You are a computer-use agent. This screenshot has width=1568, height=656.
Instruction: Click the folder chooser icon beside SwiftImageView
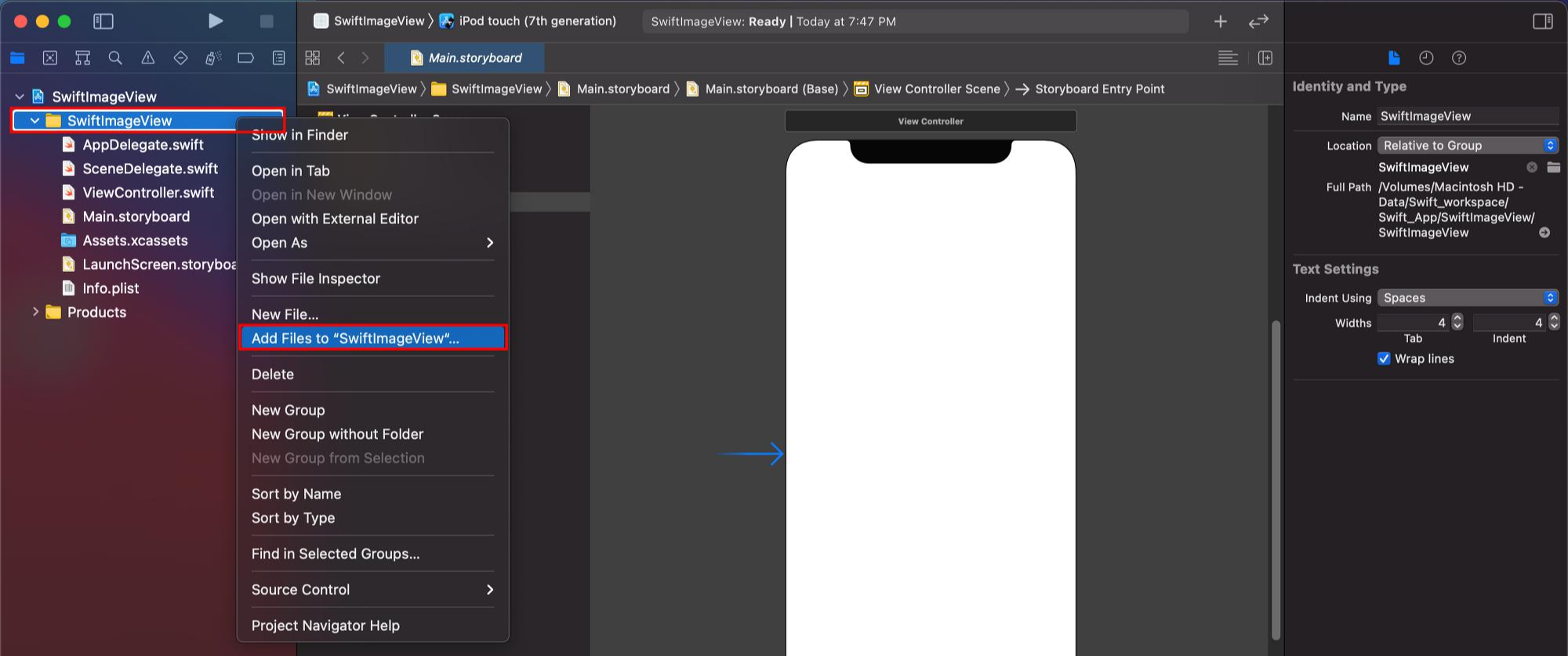[x=1554, y=167]
